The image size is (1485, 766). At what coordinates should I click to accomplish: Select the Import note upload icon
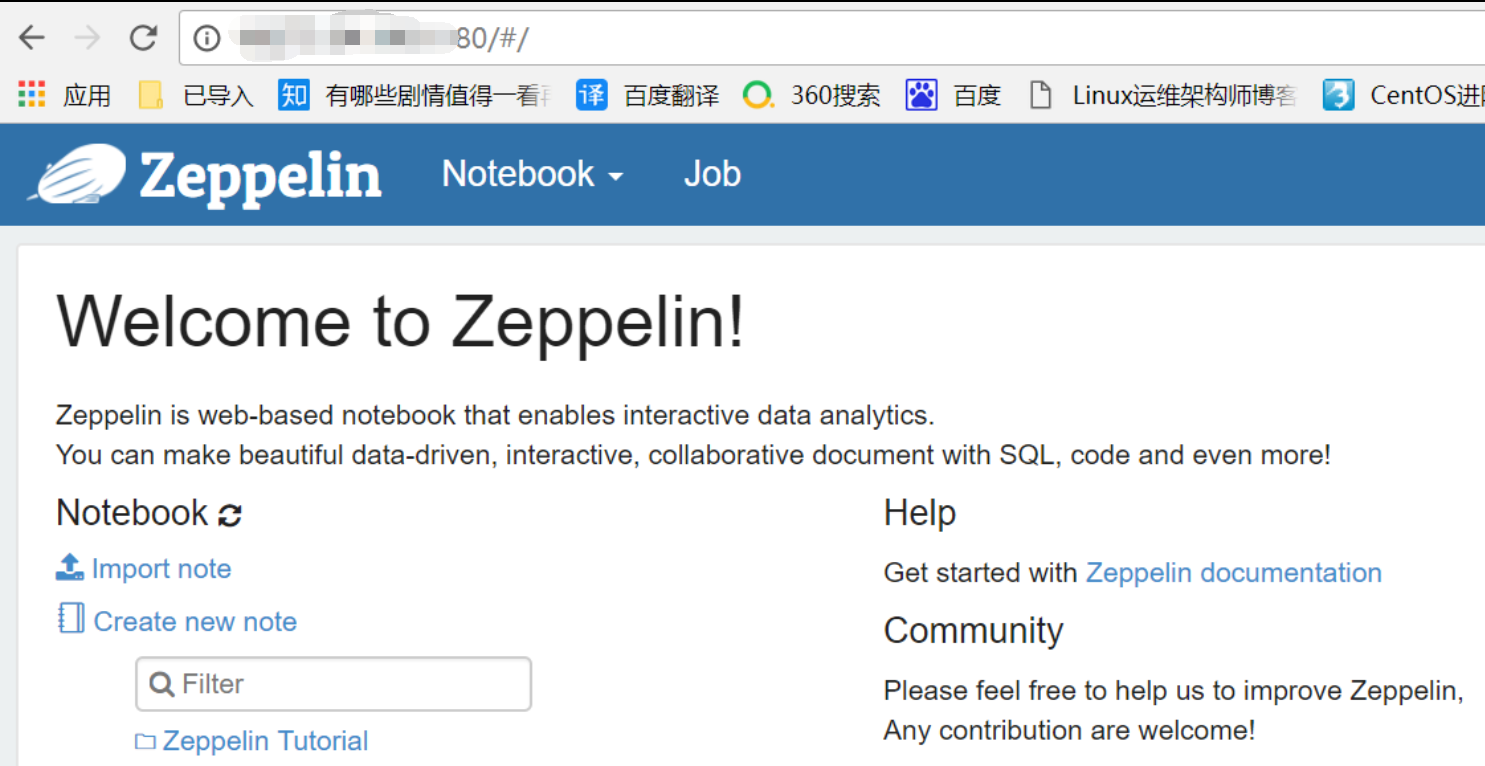[67, 566]
